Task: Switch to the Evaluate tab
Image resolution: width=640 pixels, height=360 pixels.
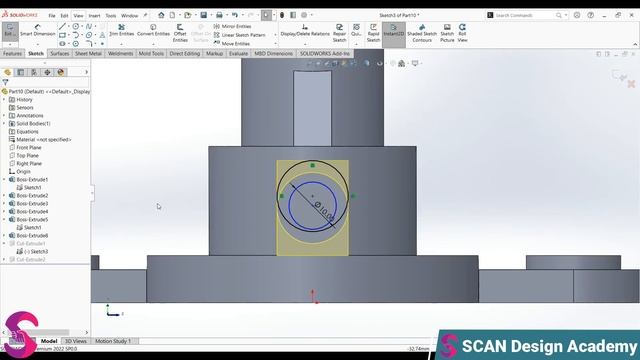Action: click(238, 53)
